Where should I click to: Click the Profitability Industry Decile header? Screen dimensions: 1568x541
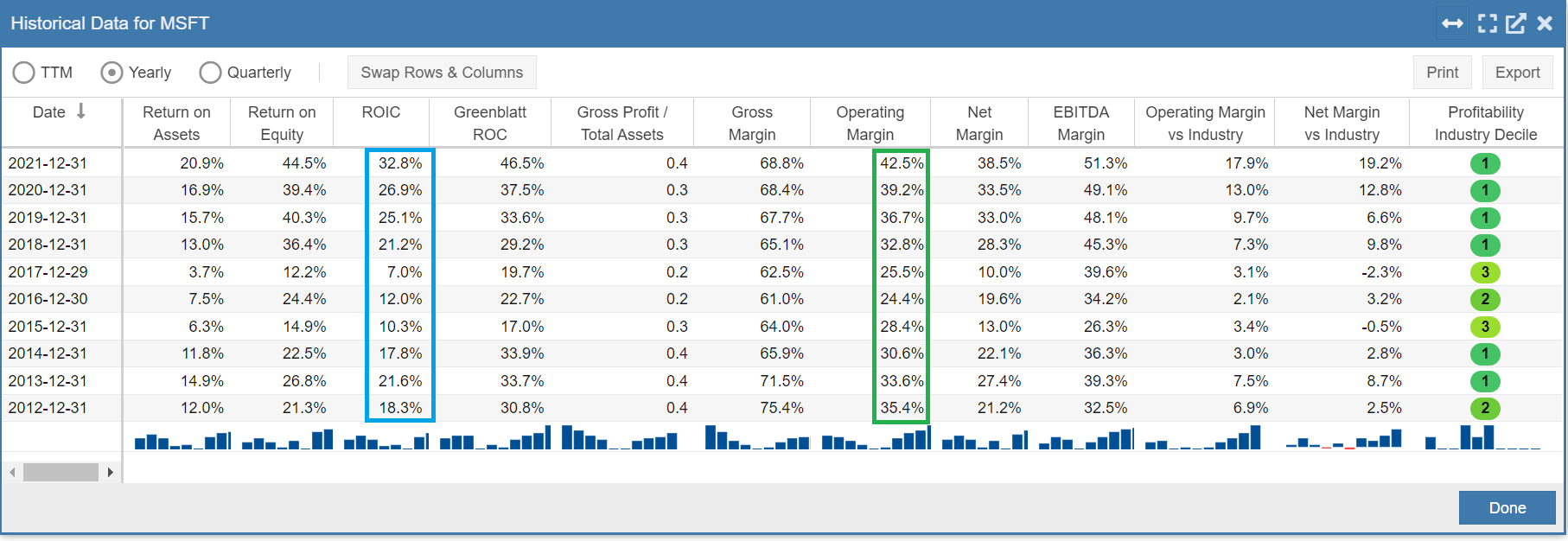click(x=1486, y=123)
